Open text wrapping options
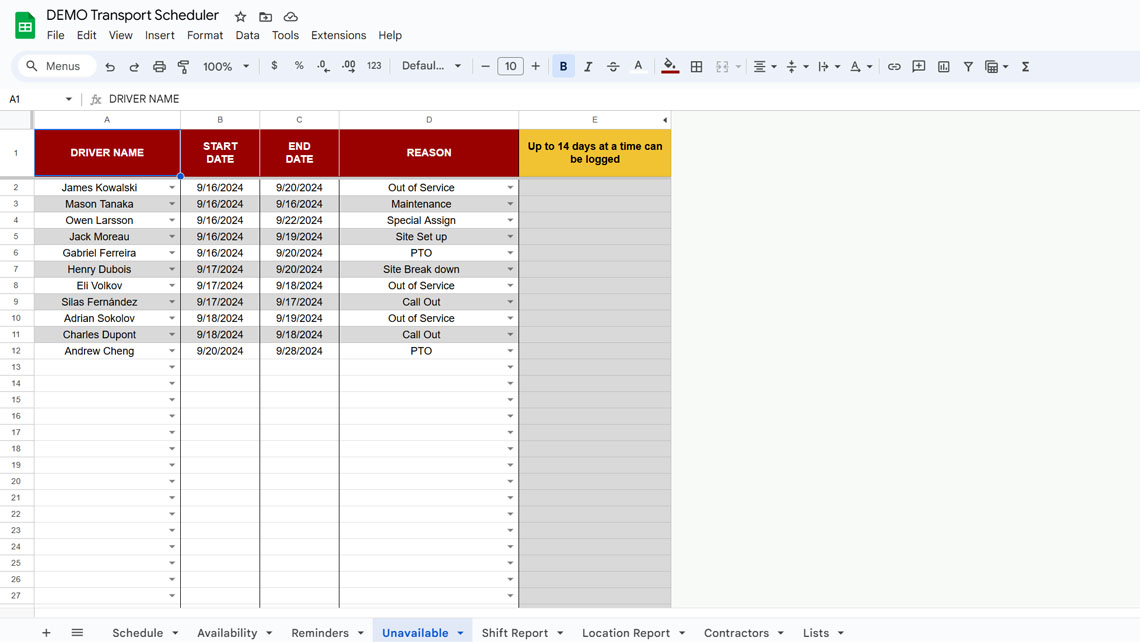 point(829,66)
